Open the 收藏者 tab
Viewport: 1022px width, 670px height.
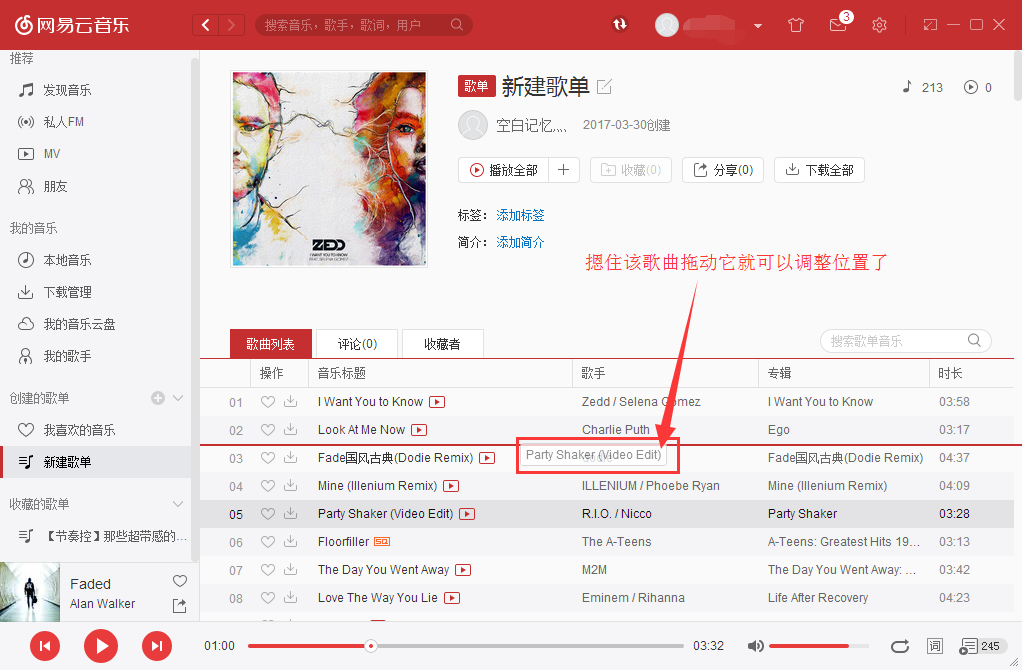click(441, 343)
